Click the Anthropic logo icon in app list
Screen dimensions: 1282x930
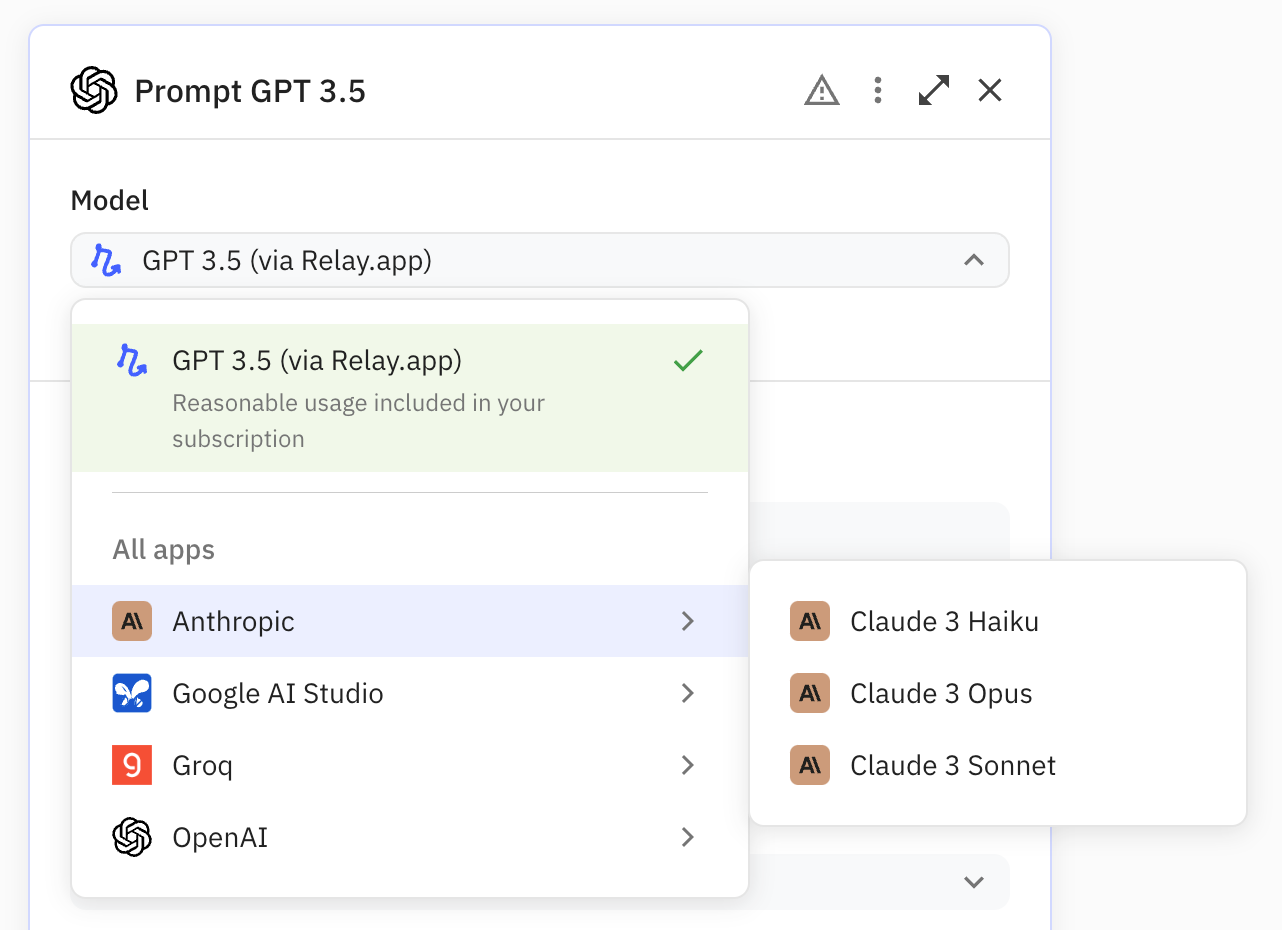pos(132,621)
